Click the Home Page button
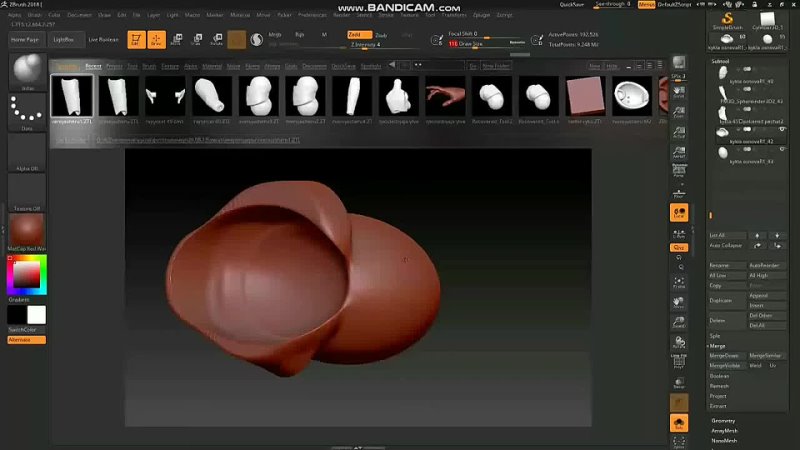This screenshot has width=800, height=450. coord(25,39)
